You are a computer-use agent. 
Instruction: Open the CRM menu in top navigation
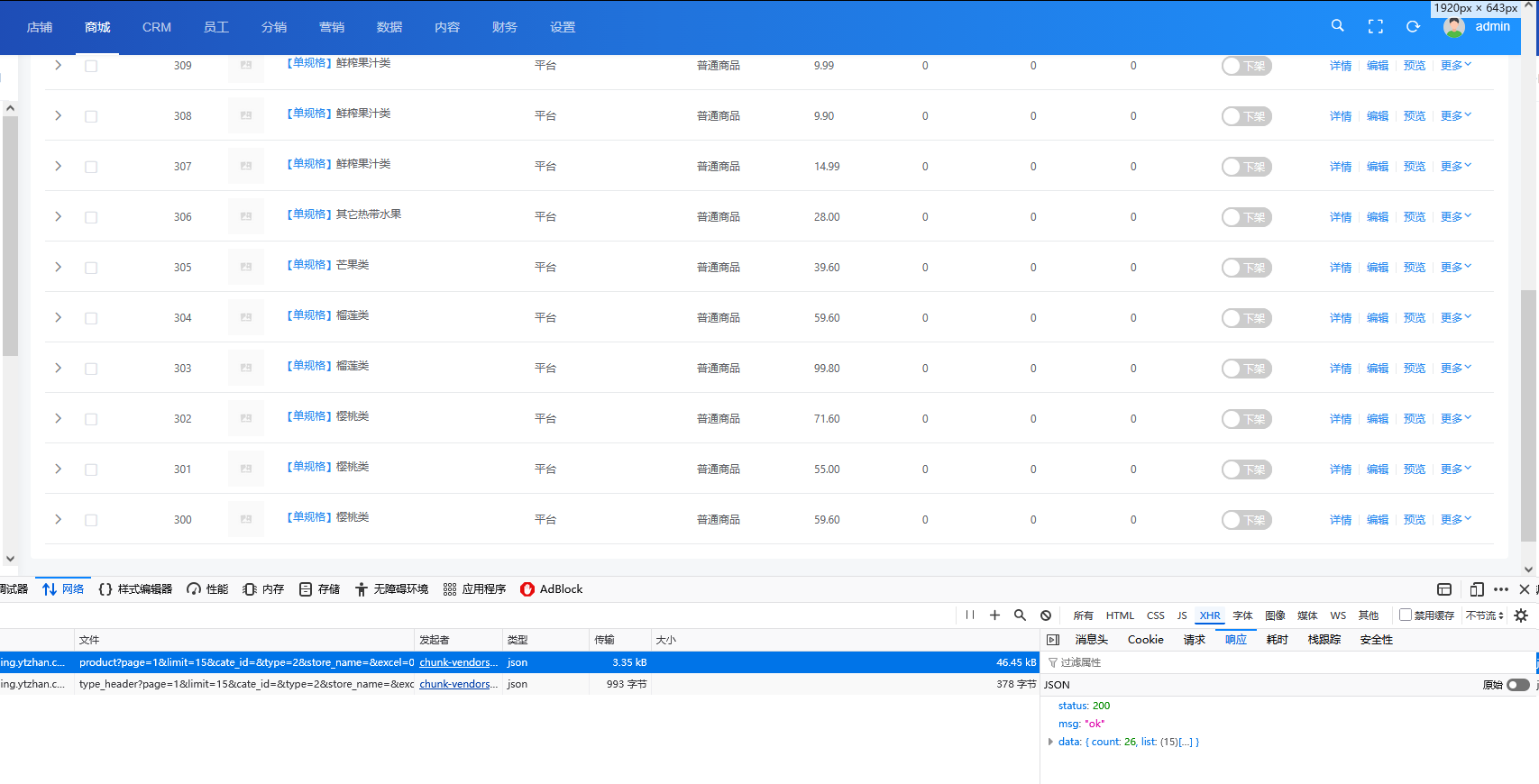(x=156, y=27)
